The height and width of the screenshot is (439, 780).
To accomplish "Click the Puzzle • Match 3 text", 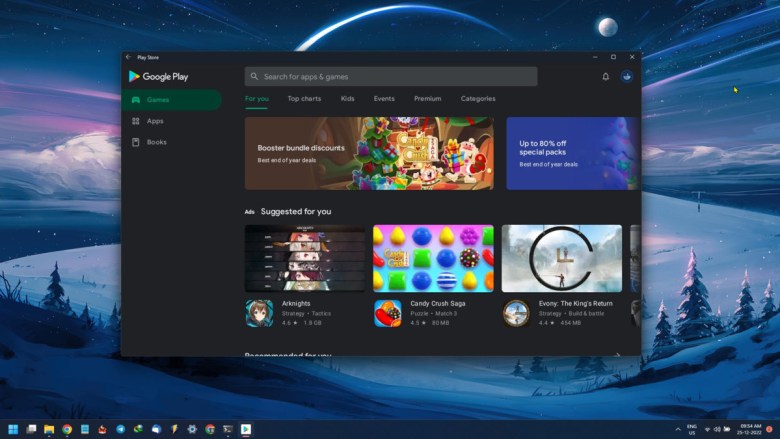I will tap(434, 314).
